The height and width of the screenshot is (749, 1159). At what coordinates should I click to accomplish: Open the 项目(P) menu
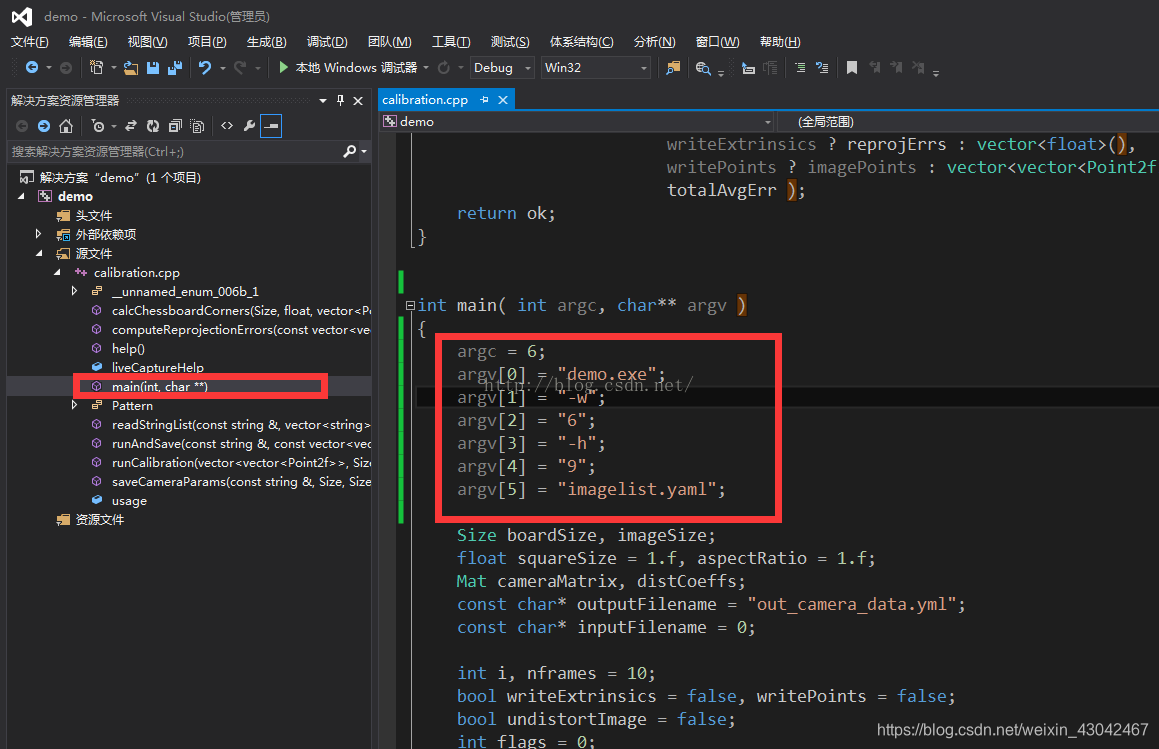(x=207, y=42)
